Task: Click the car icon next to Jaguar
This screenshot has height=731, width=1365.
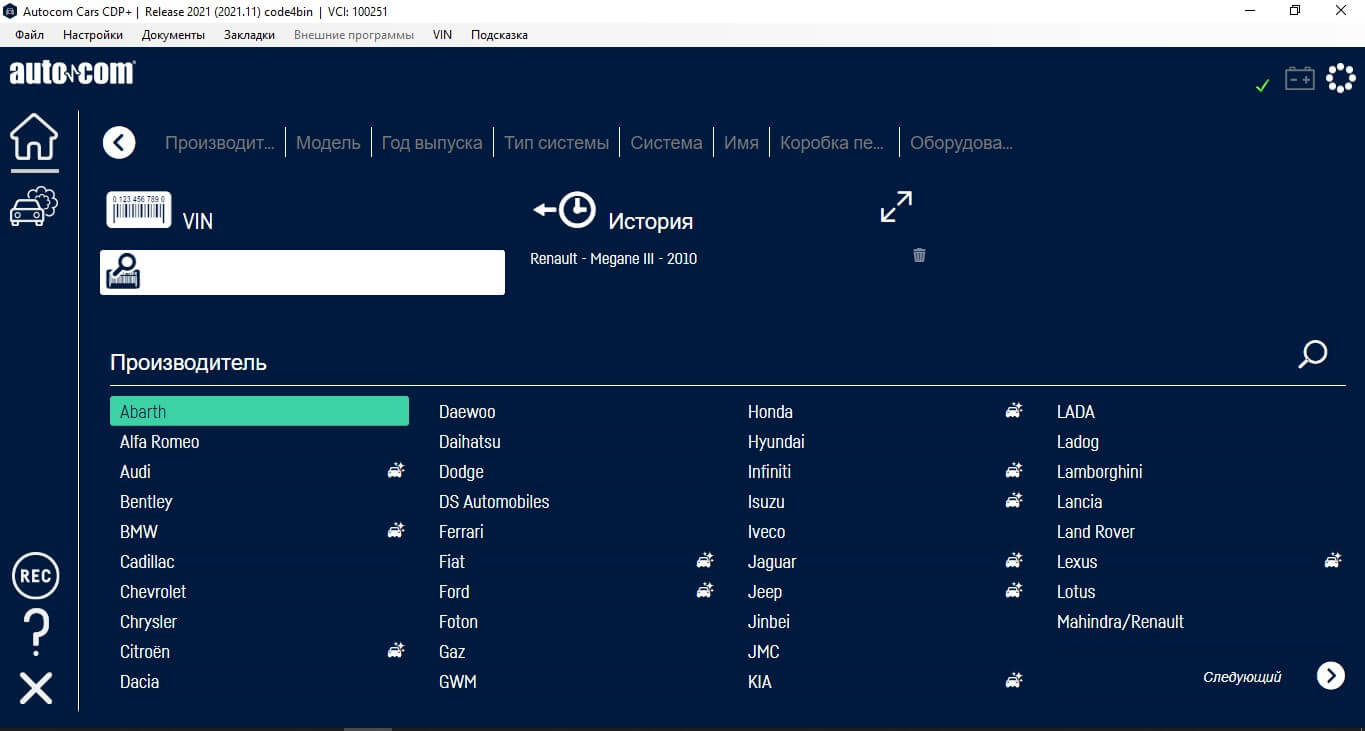Action: pyautogui.click(x=1014, y=560)
